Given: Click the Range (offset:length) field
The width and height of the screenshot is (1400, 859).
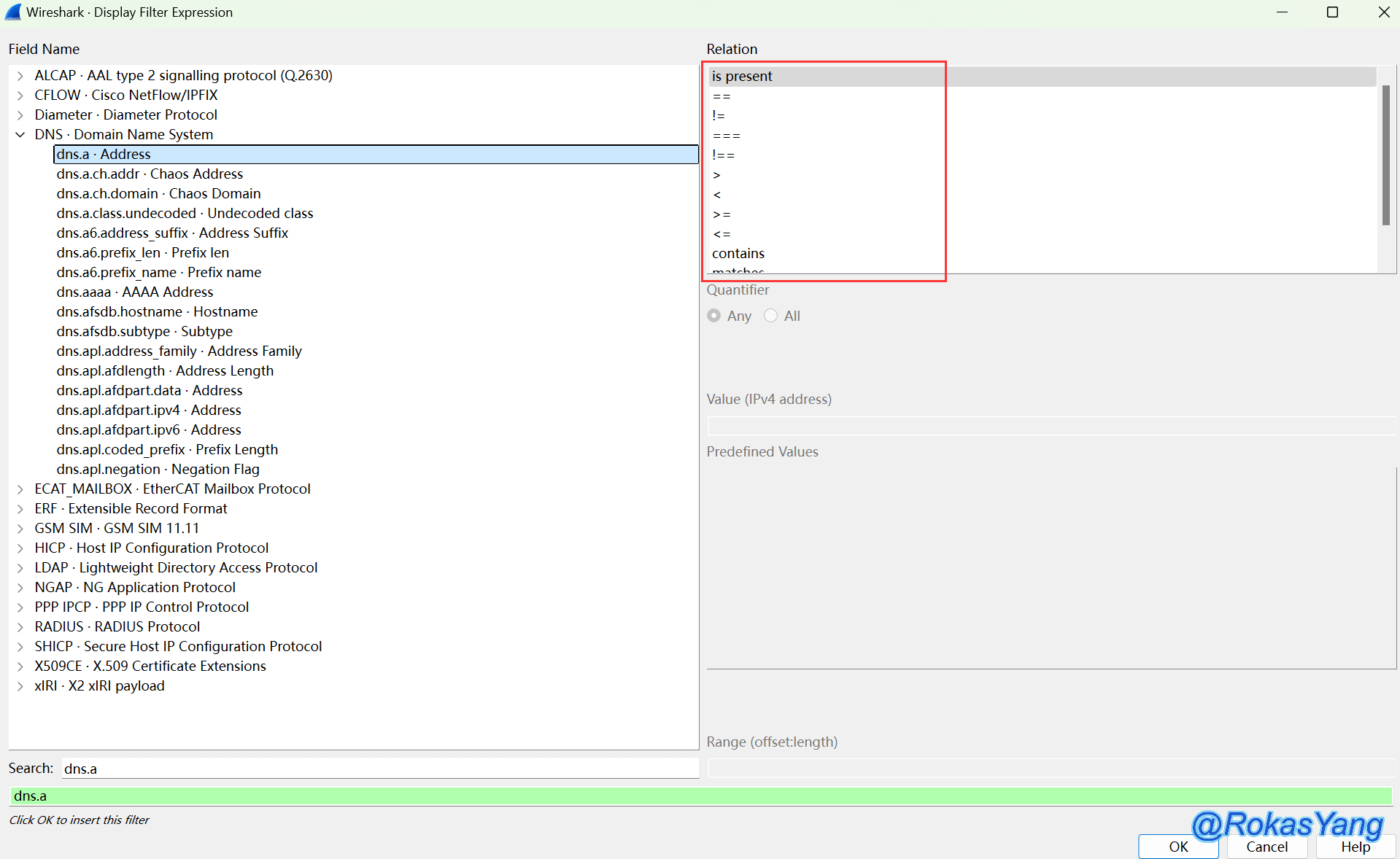Looking at the screenshot, I should (1051, 768).
